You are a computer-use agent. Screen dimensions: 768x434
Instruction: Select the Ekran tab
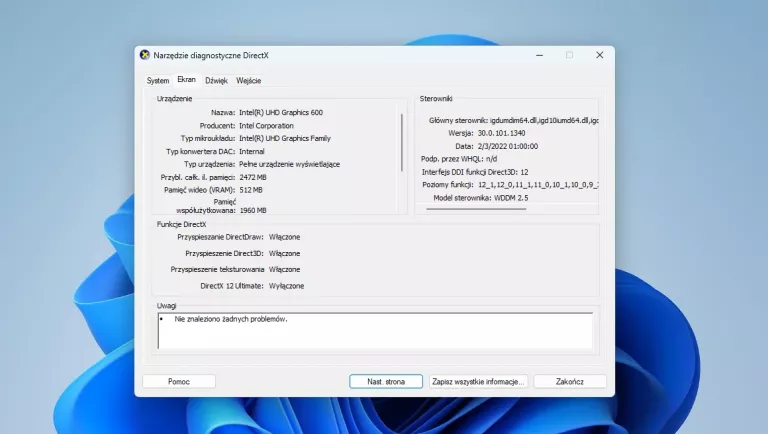[x=187, y=79]
